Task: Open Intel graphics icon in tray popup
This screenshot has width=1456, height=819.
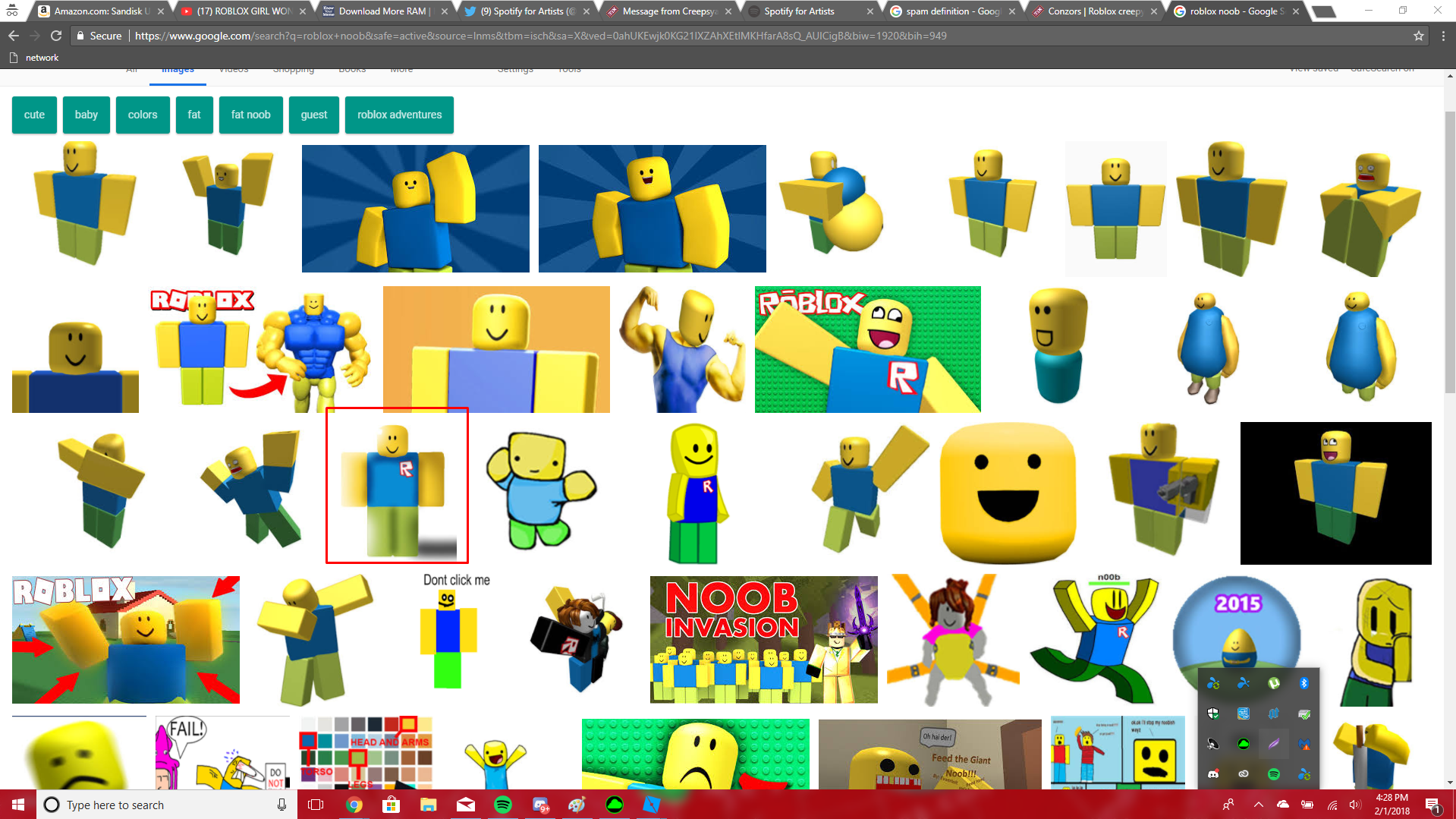Action: [1244, 713]
